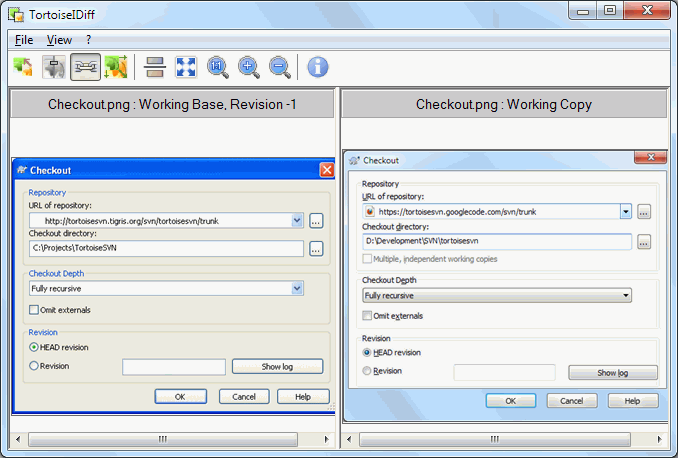
Task: Click the left pane's horizontal scrollbar thumb
Action: pyautogui.click(x=162, y=439)
